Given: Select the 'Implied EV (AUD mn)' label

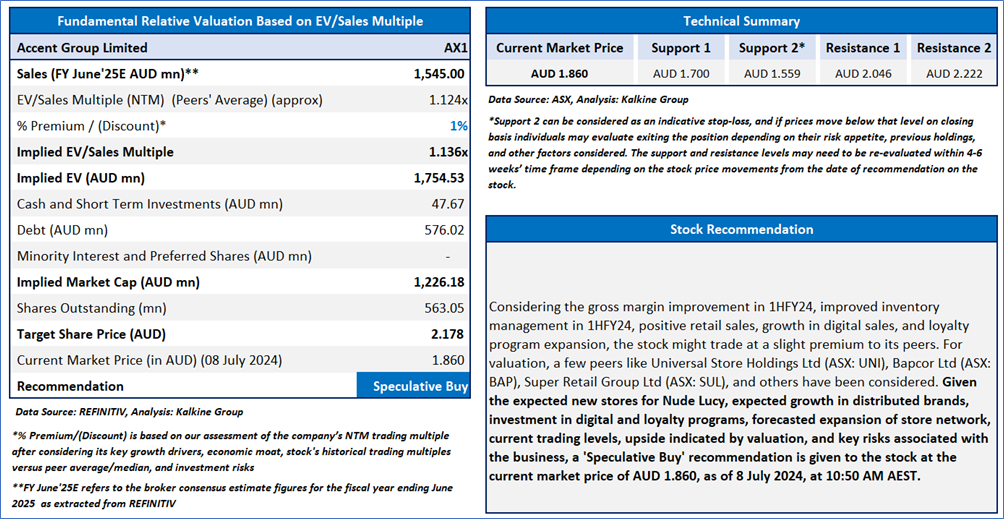Looking at the screenshot, I should point(81,178).
